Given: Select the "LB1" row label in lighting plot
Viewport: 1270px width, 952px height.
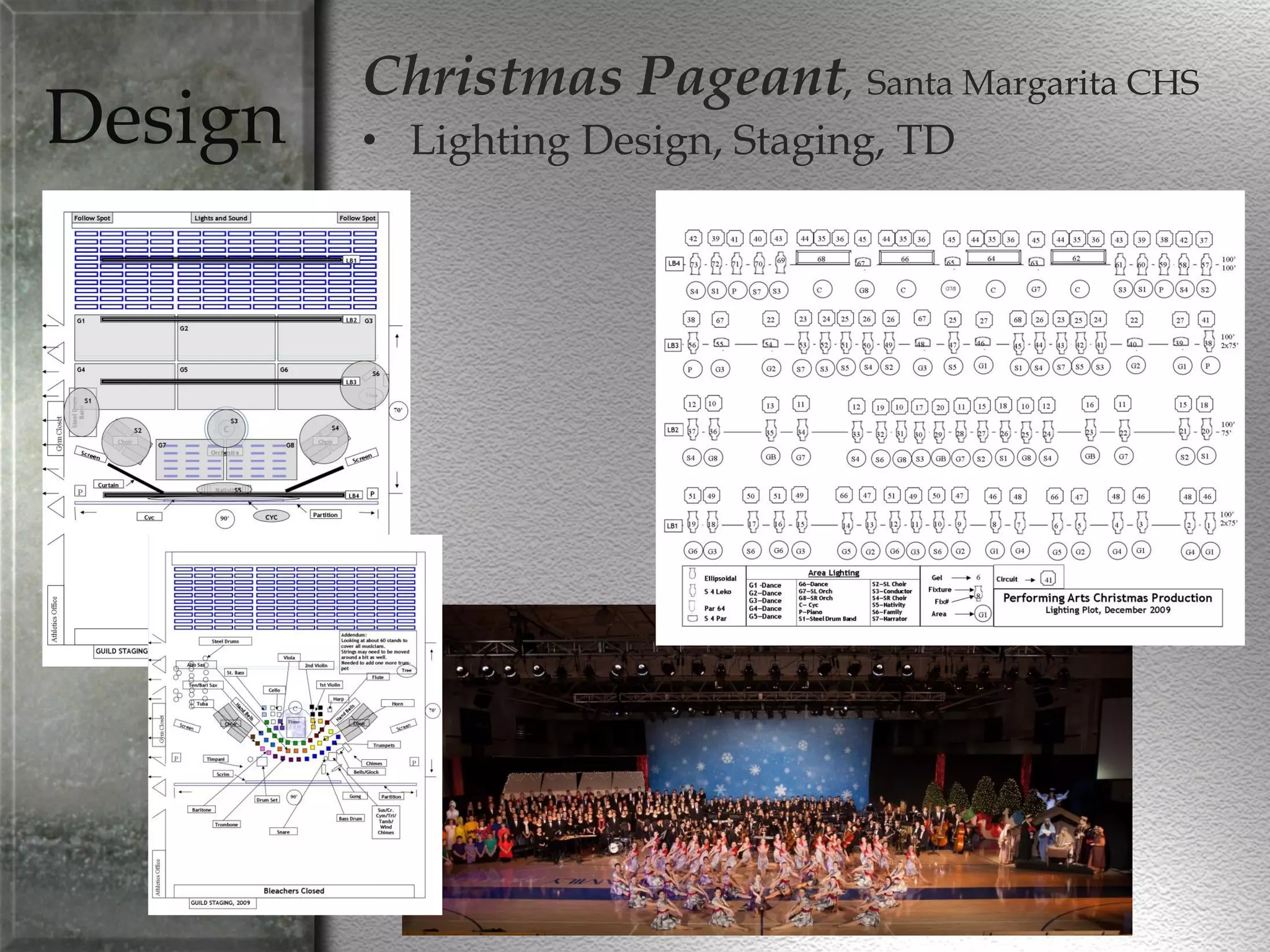Looking at the screenshot, I should 672,526.
